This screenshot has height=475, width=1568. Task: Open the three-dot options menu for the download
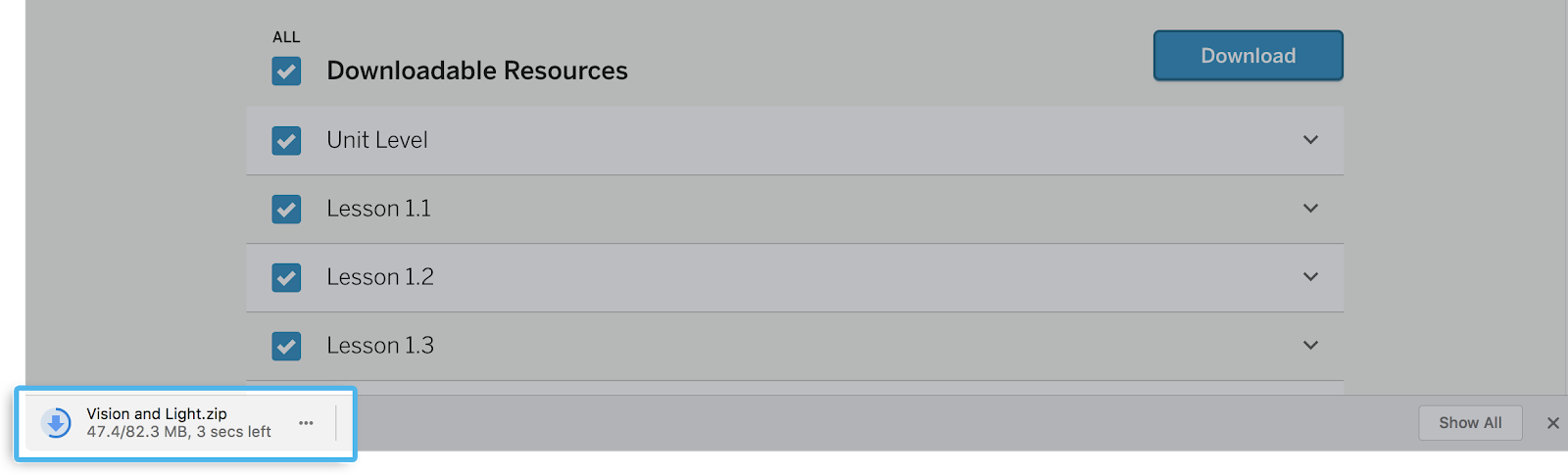point(306,423)
